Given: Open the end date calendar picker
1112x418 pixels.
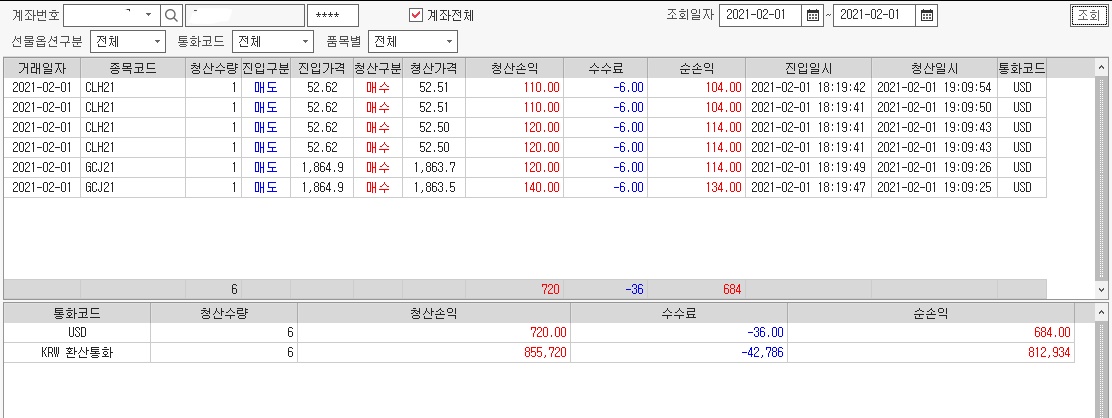Looking at the screenshot, I should click(x=927, y=15).
